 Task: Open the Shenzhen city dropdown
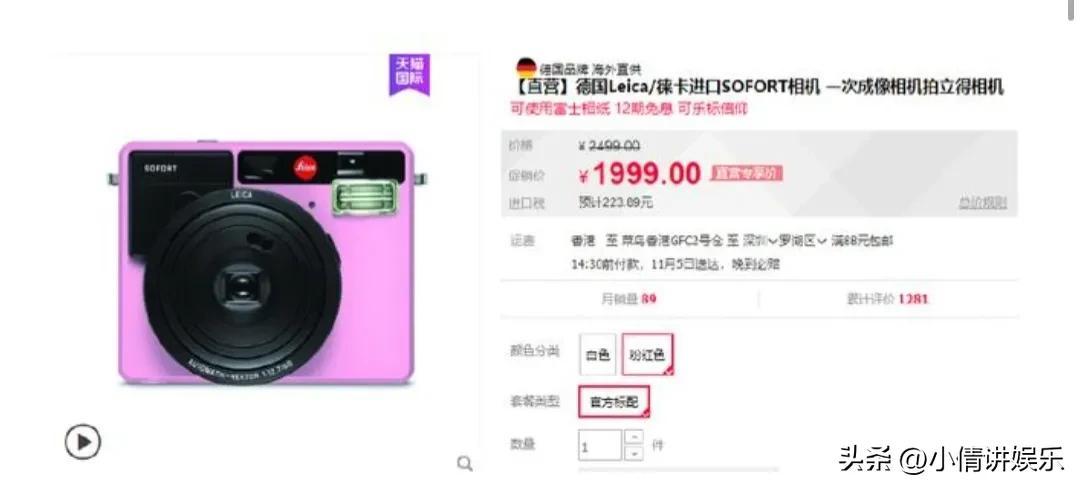tap(761, 241)
